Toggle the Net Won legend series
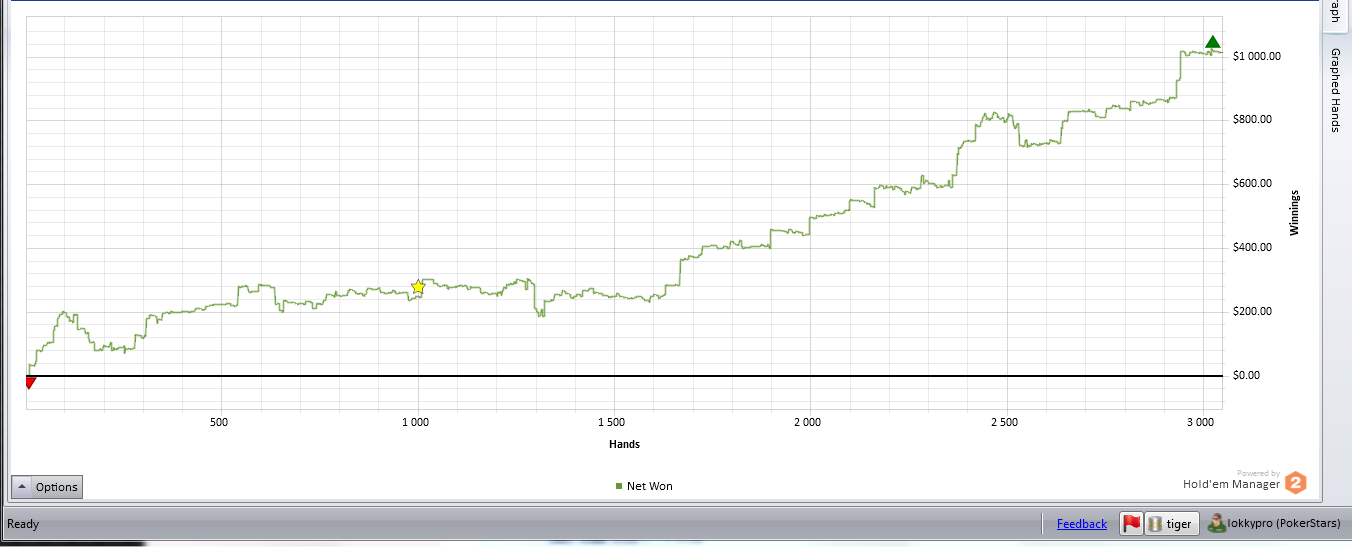The width and height of the screenshot is (1352, 547). (x=644, y=486)
